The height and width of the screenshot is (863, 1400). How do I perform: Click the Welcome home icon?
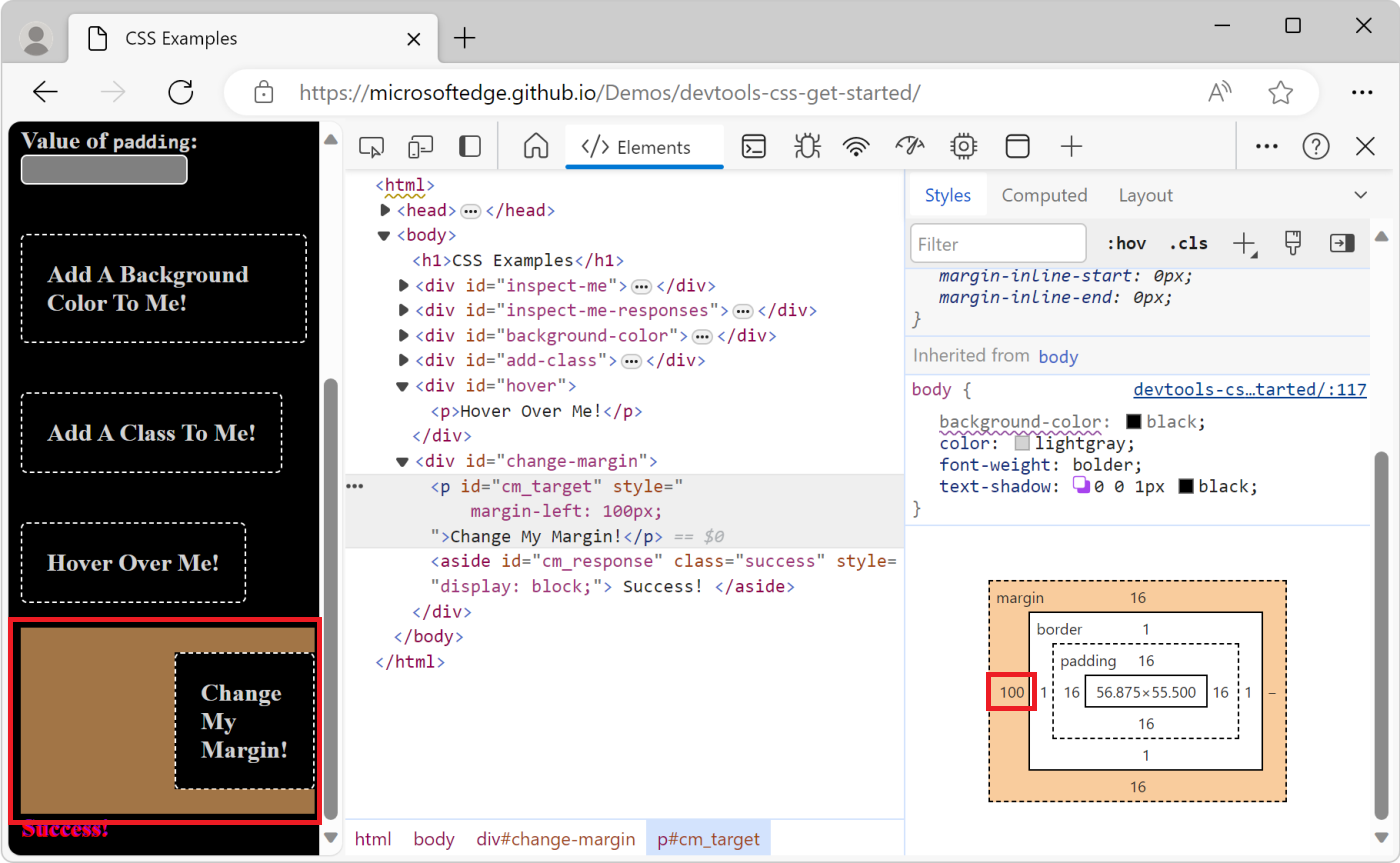tap(536, 147)
